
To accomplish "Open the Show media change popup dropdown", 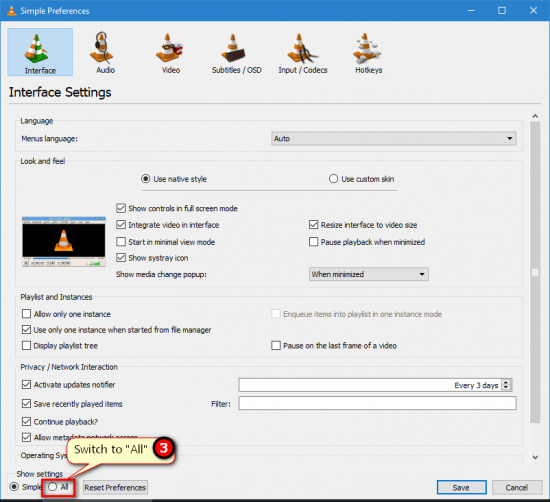I will pyautogui.click(x=369, y=274).
